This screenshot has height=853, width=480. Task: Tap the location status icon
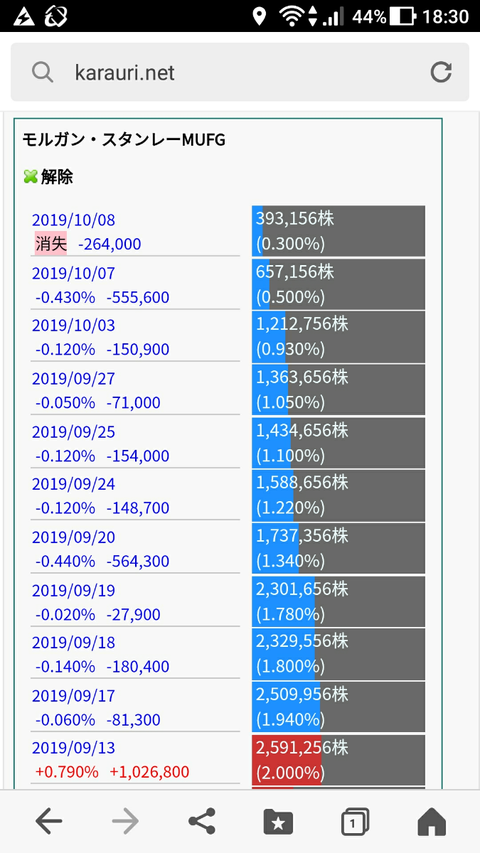tap(260, 16)
